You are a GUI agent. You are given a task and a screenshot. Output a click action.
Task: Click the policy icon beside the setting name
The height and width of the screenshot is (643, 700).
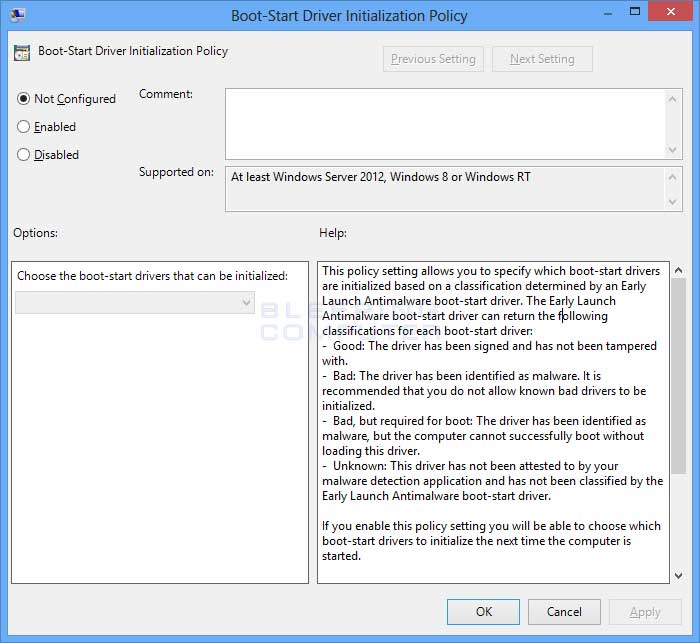[22, 52]
